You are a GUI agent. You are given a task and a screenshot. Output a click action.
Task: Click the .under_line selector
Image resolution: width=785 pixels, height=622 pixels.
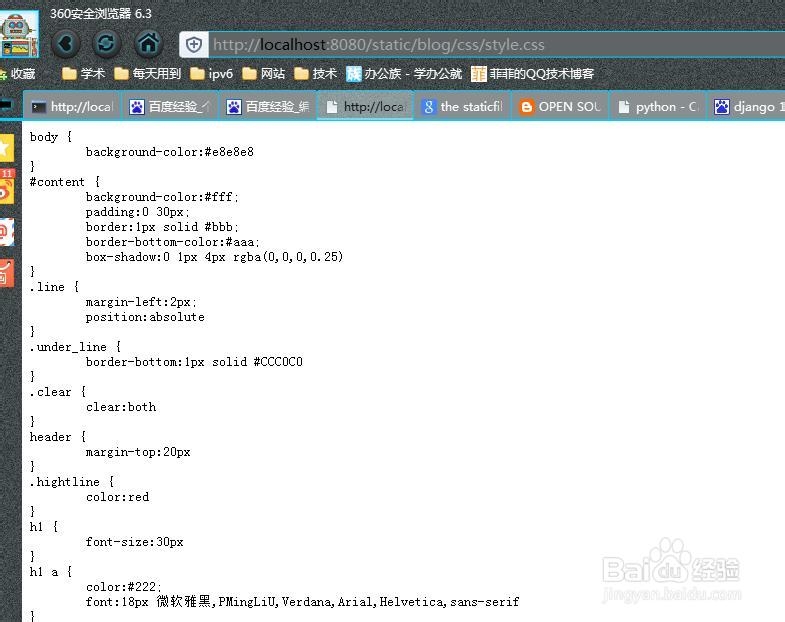coord(75,347)
